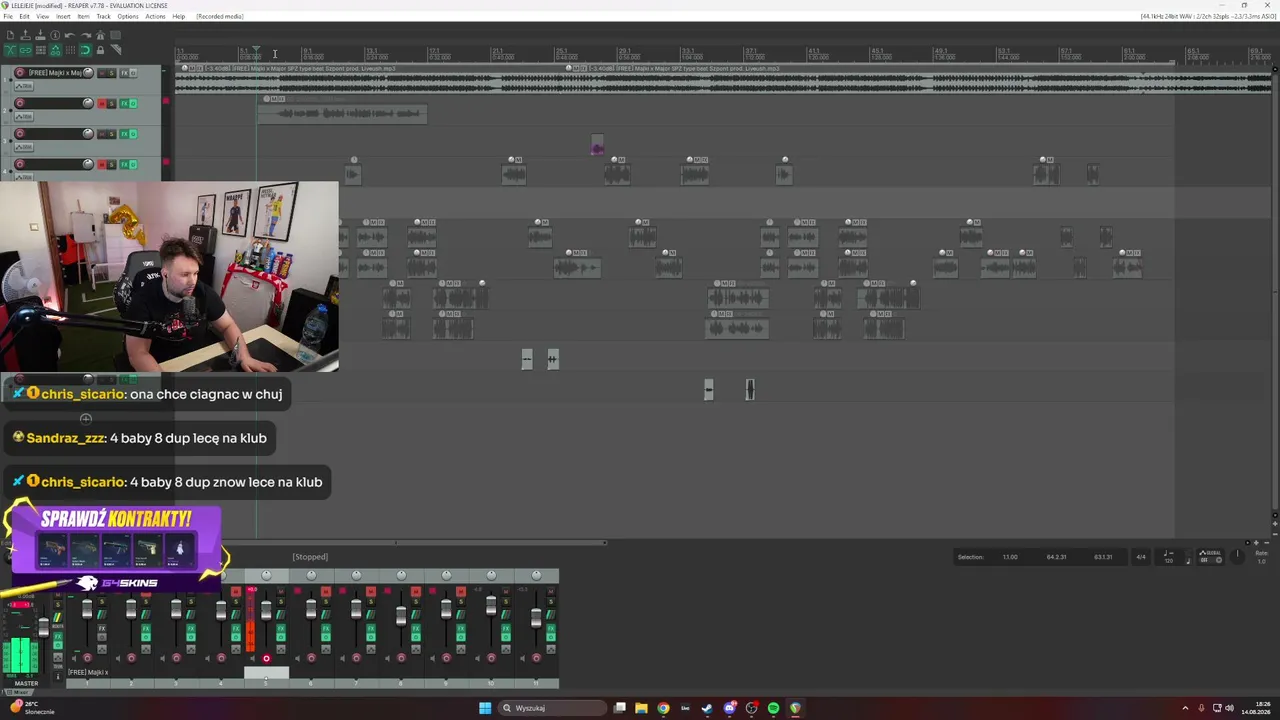Image resolution: width=1280 pixels, height=720 pixels.
Task: Click the 4/4 time signature field
Action: pyautogui.click(x=1141, y=557)
